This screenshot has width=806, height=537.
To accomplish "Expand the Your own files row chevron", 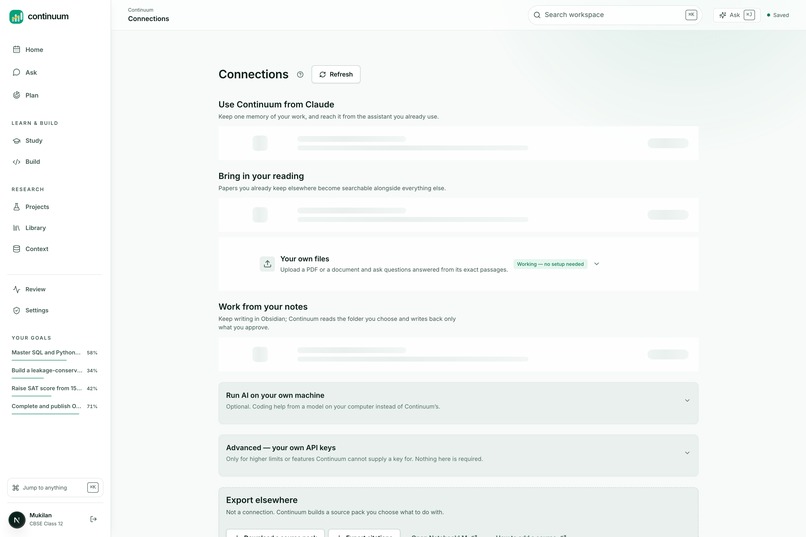I will [596, 264].
